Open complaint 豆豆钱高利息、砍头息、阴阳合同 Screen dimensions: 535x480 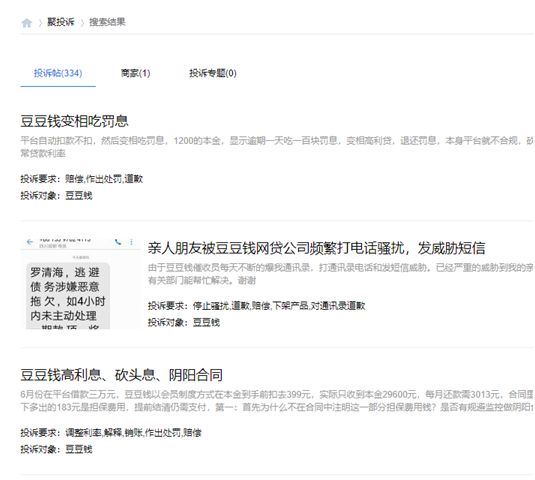click(x=121, y=375)
